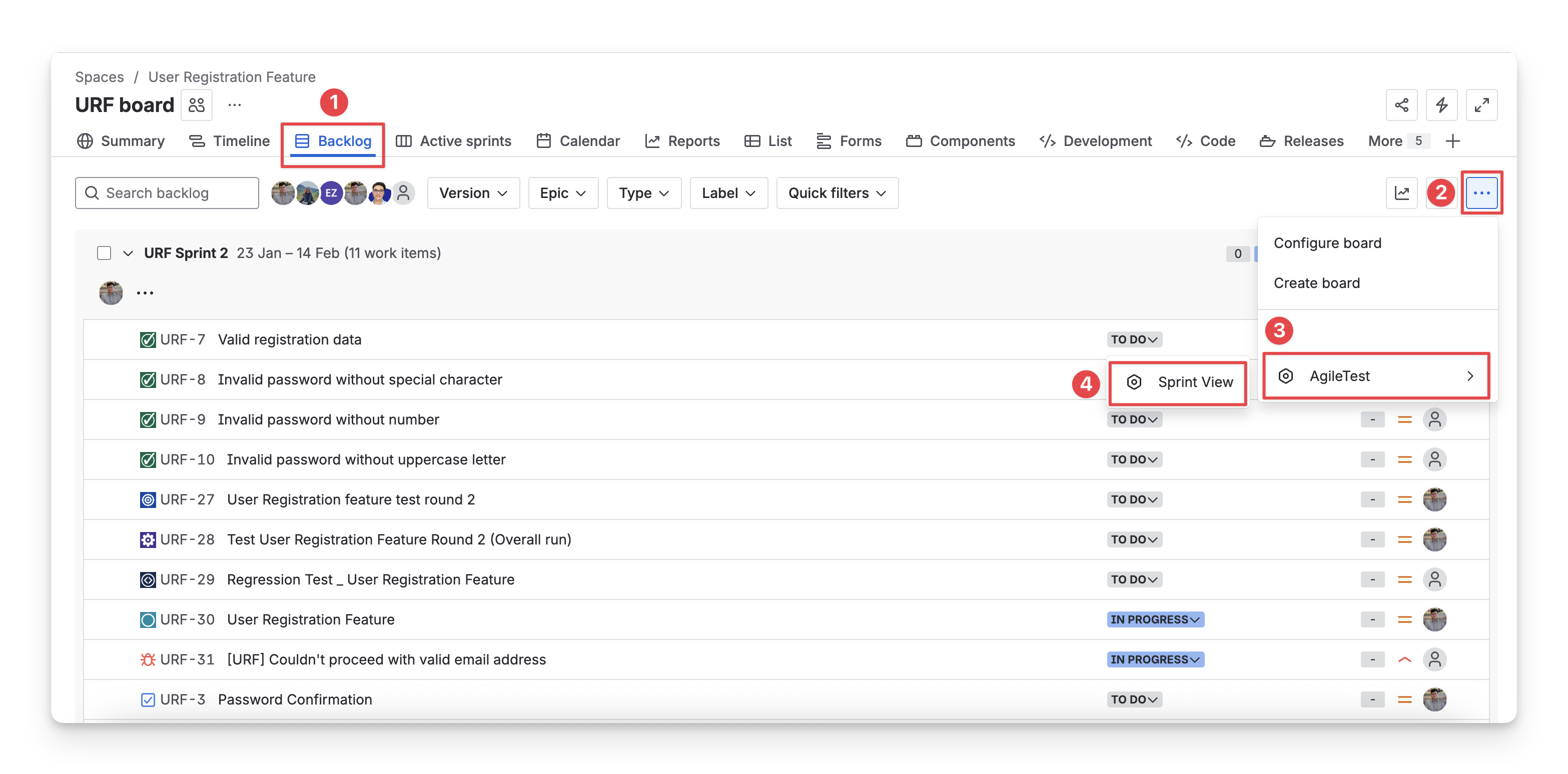
Task: Tick the URF Sprint 2 checkbox
Action: point(104,253)
